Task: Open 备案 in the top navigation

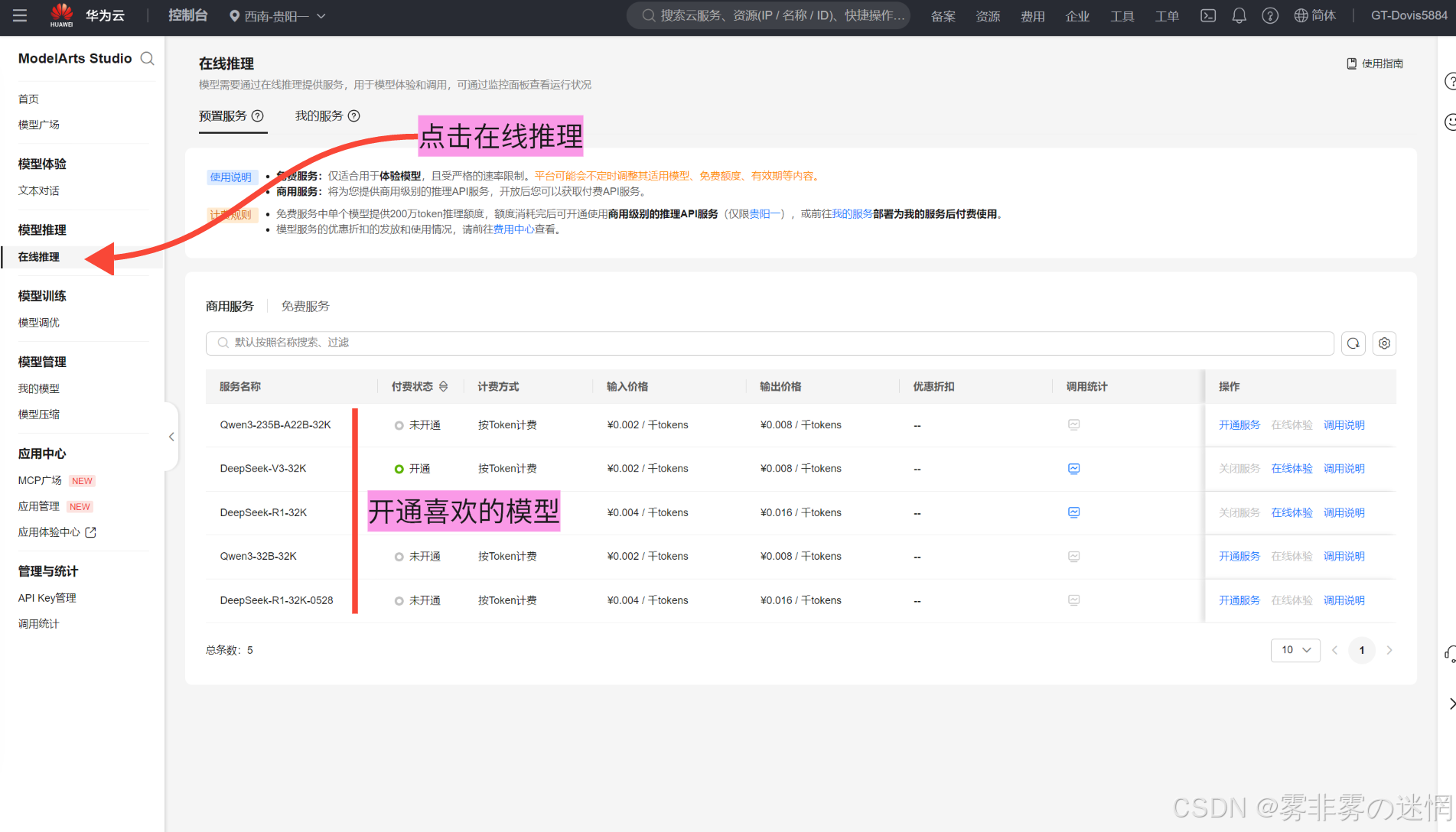Action: [943, 16]
